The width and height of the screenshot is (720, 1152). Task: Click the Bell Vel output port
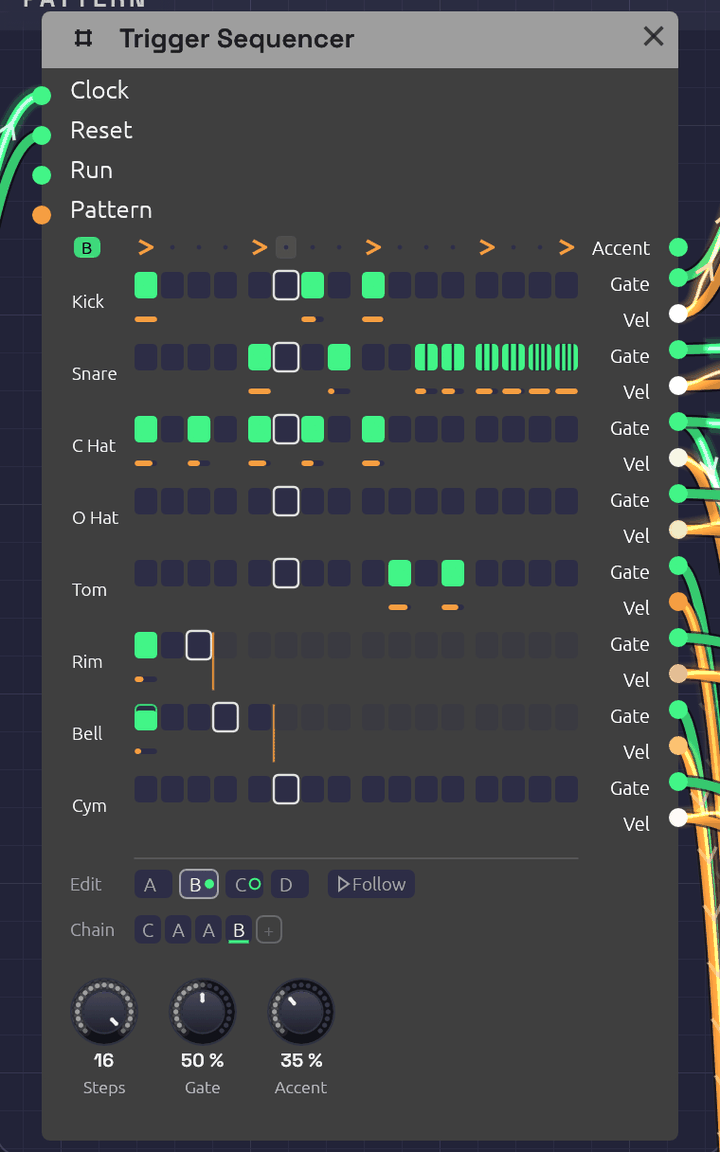coord(678,746)
